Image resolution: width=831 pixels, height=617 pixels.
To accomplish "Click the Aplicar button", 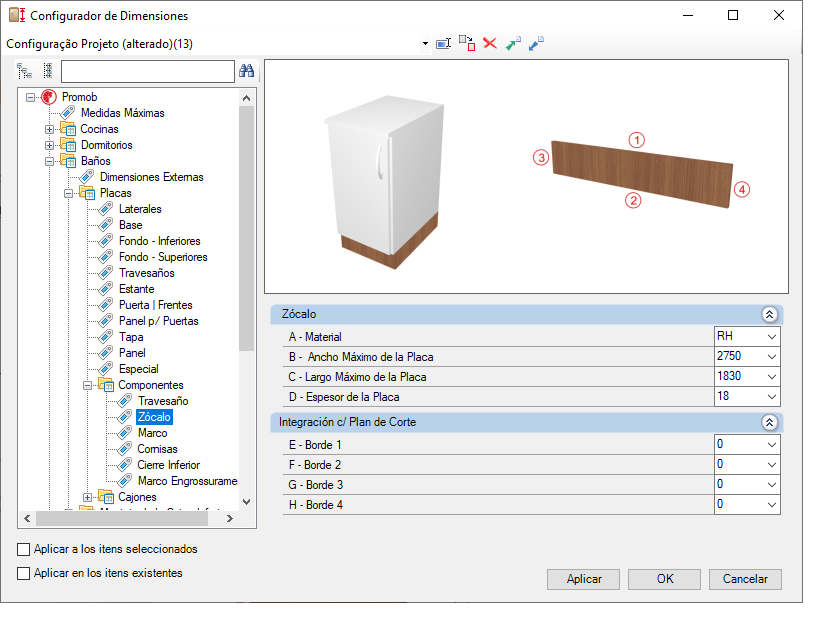I will [x=584, y=579].
